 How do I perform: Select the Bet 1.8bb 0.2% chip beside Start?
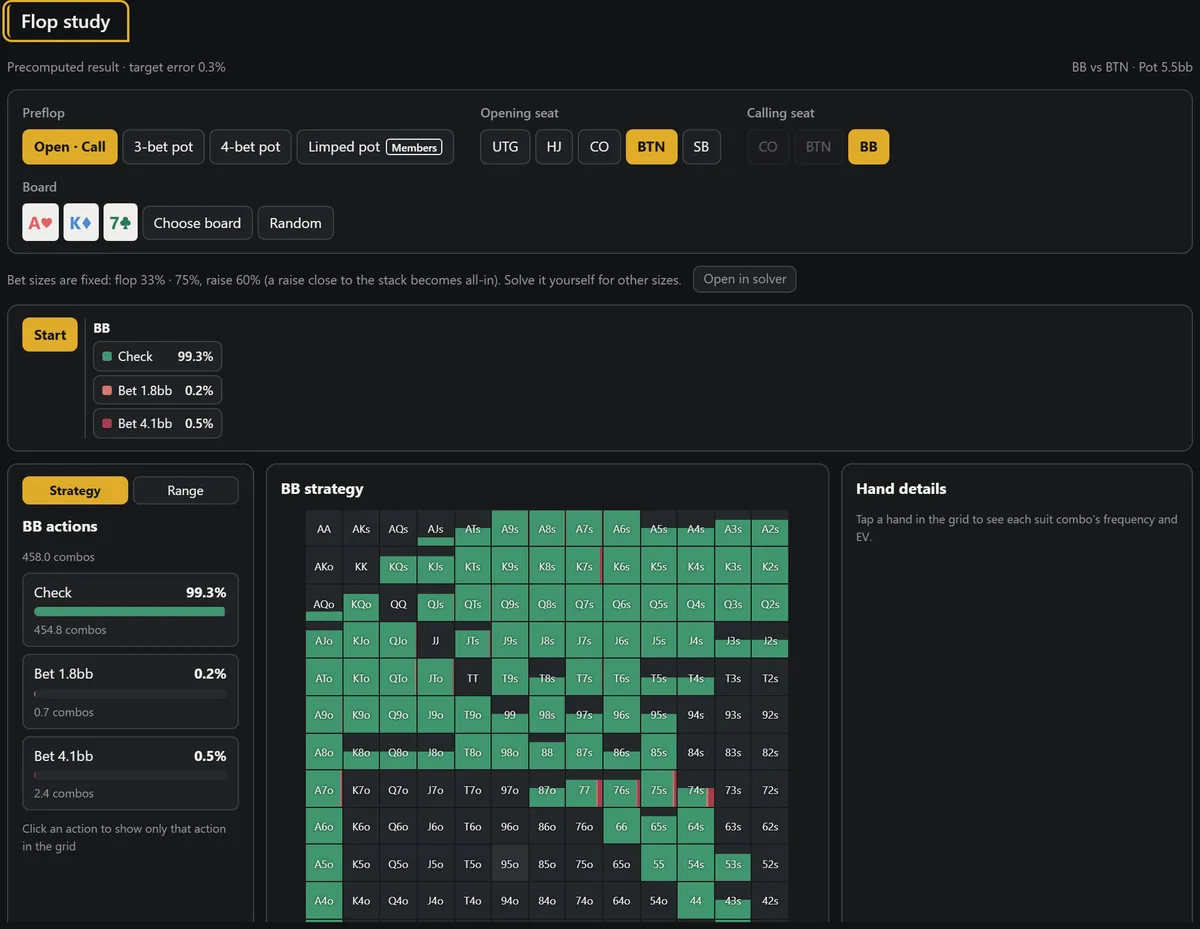coord(158,390)
